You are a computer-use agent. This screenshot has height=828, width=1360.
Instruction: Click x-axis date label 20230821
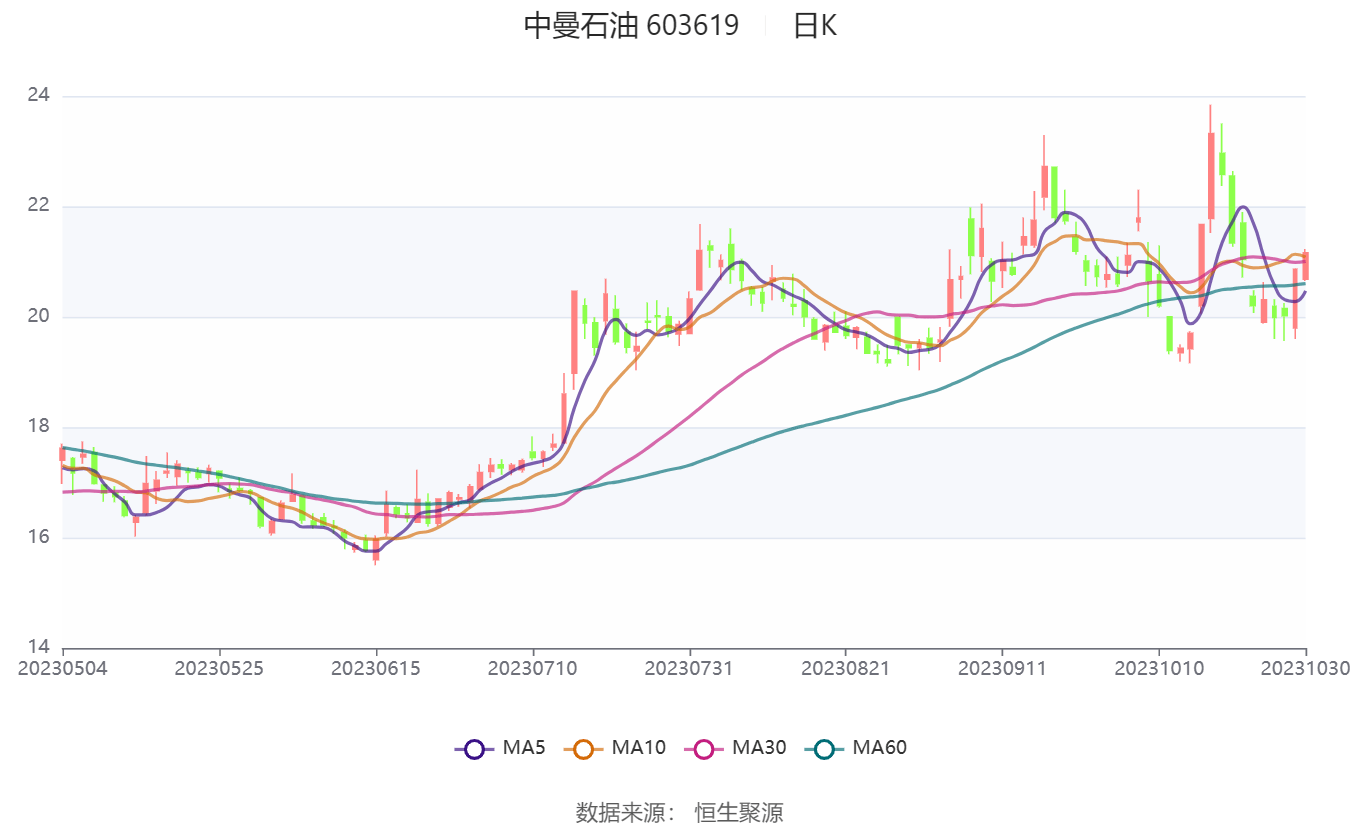pos(845,668)
